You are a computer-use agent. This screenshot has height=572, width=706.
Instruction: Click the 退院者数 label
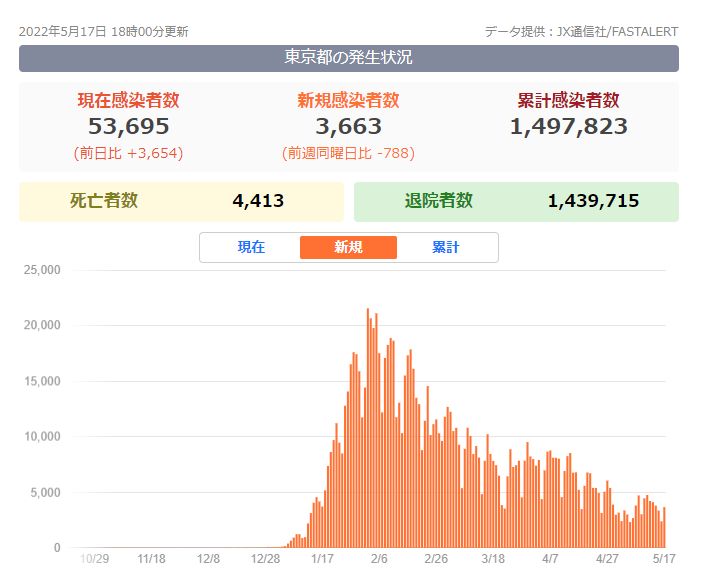(x=439, y=201)
